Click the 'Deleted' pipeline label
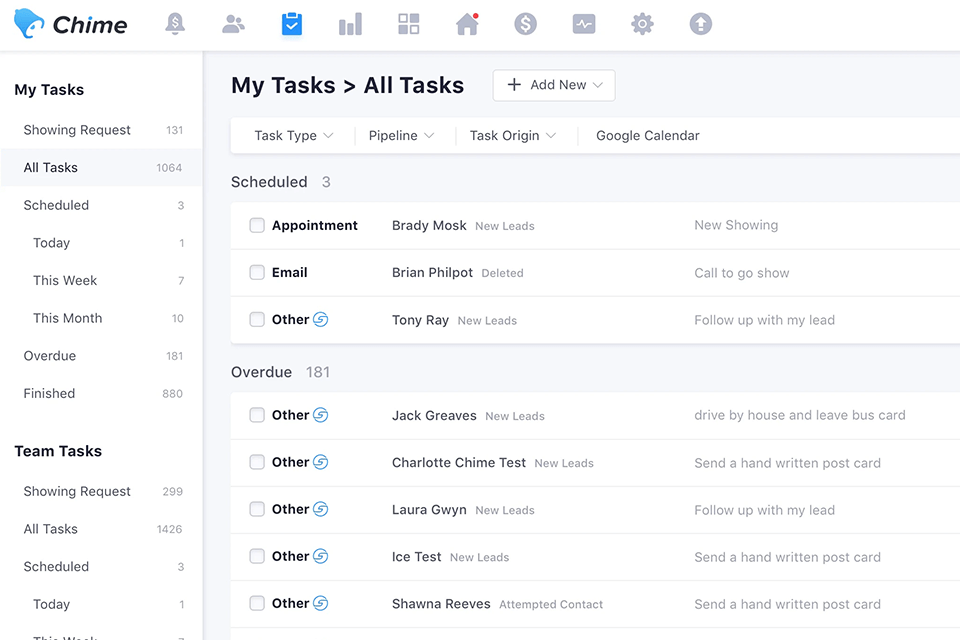The height and width of the screenshot is (640, 960). click(x=502, y=273)
